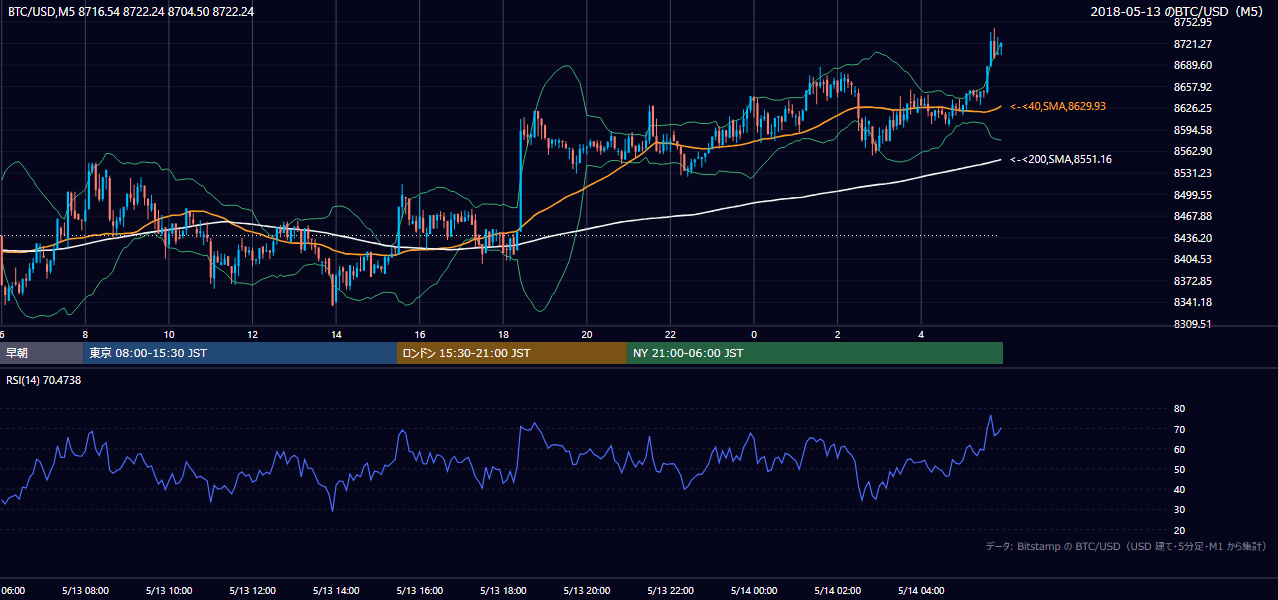The height and width of the screenshot is (600, 1278).
Task: Click the price axis value 8467.88
Action: pos(1193,216)
